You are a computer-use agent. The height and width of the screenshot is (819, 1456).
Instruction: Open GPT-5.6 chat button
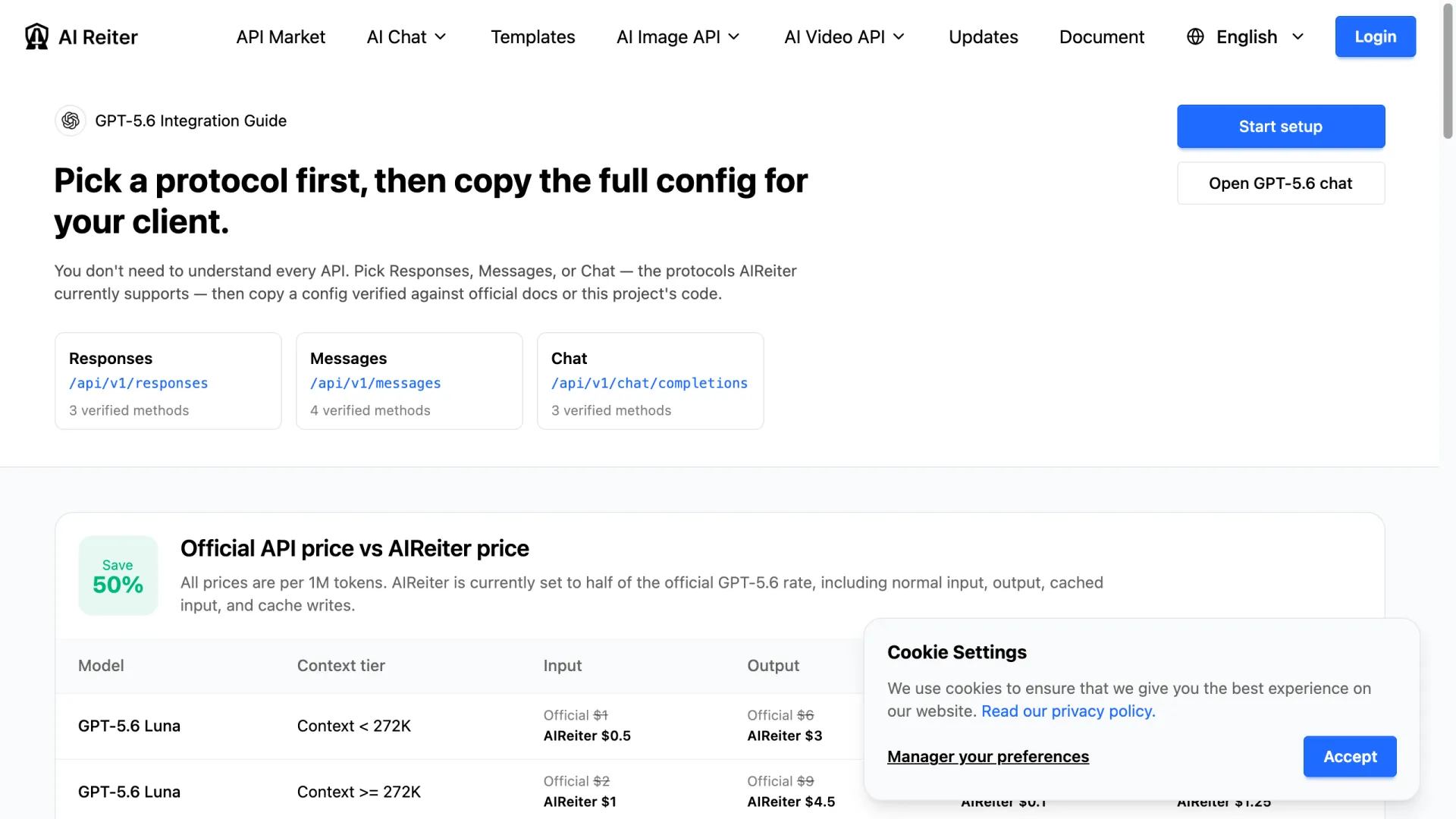pyautogui.click(x=1280, y=184)
